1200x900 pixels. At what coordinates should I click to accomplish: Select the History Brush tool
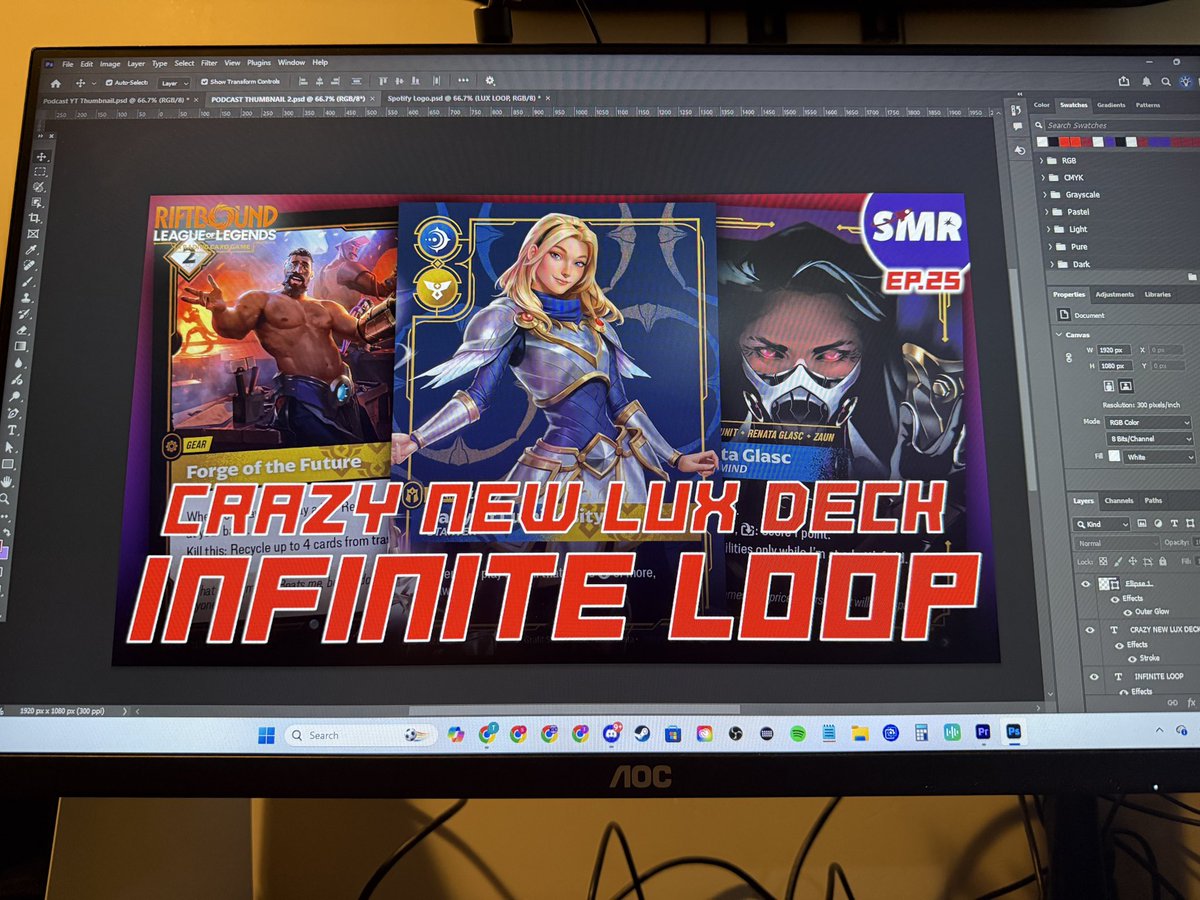(x=24, y=313)
